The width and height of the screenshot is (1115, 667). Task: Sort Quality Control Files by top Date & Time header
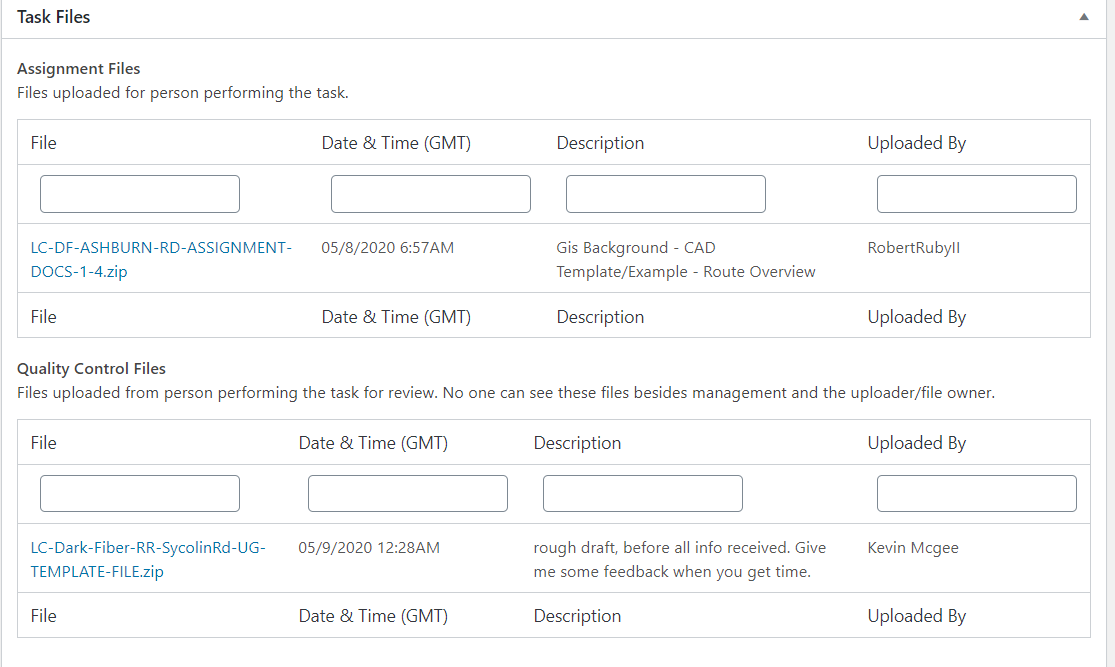[373, 443]
